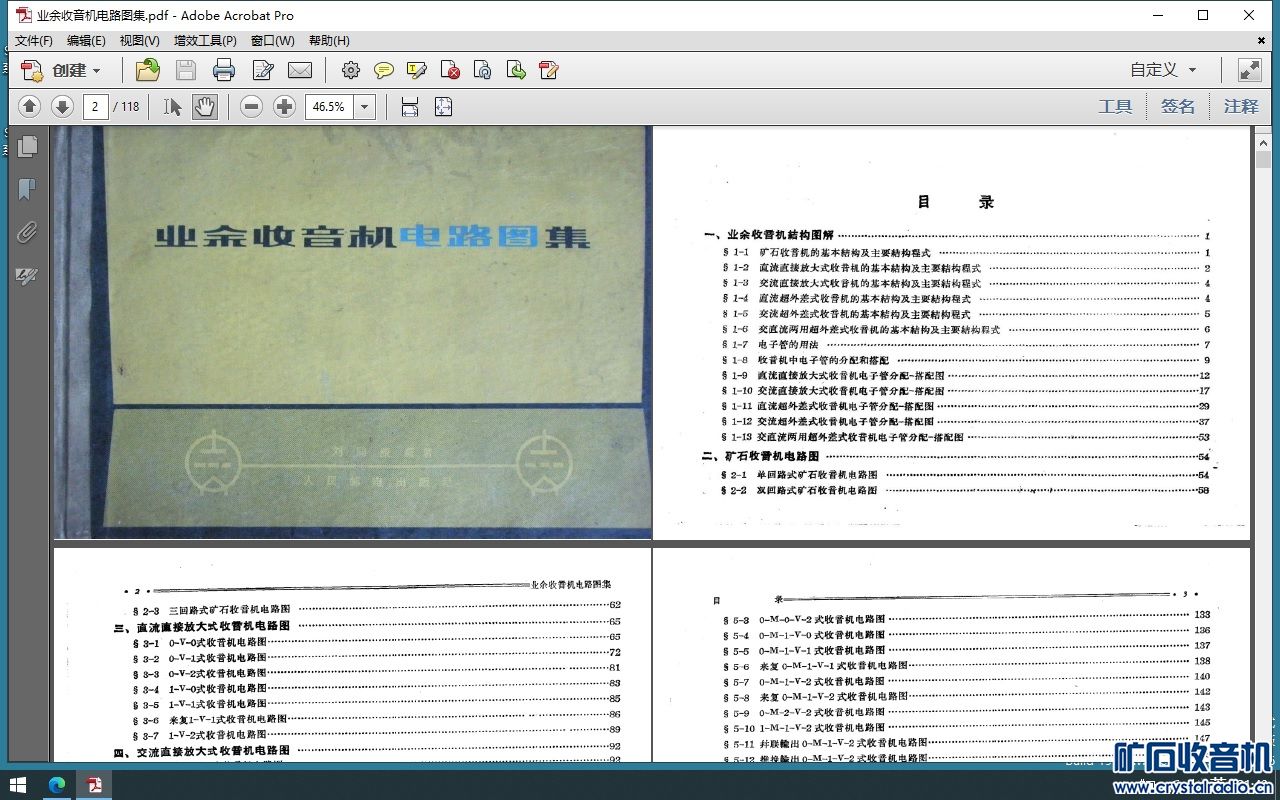Click the Save floppy disk icon
The width and height of the screenshot is (1280, 800).
[186, 70]
